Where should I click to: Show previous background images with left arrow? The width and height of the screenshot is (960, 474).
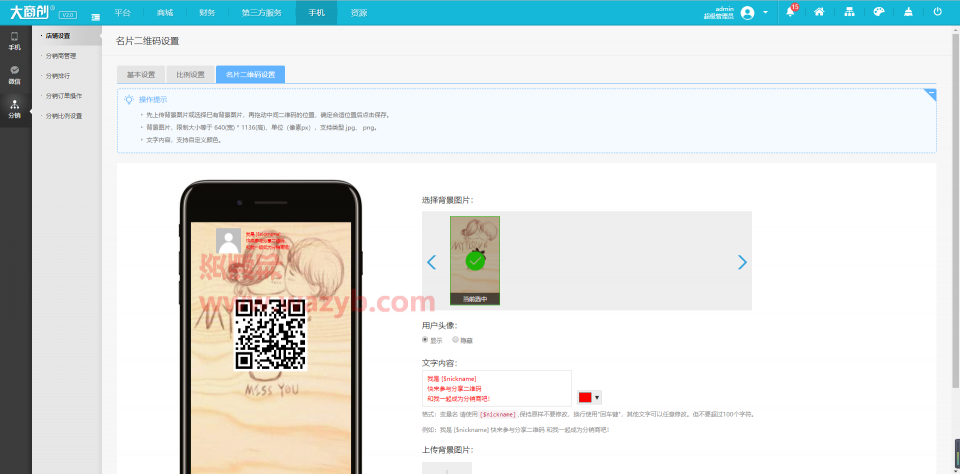click(x=431, y=262)
